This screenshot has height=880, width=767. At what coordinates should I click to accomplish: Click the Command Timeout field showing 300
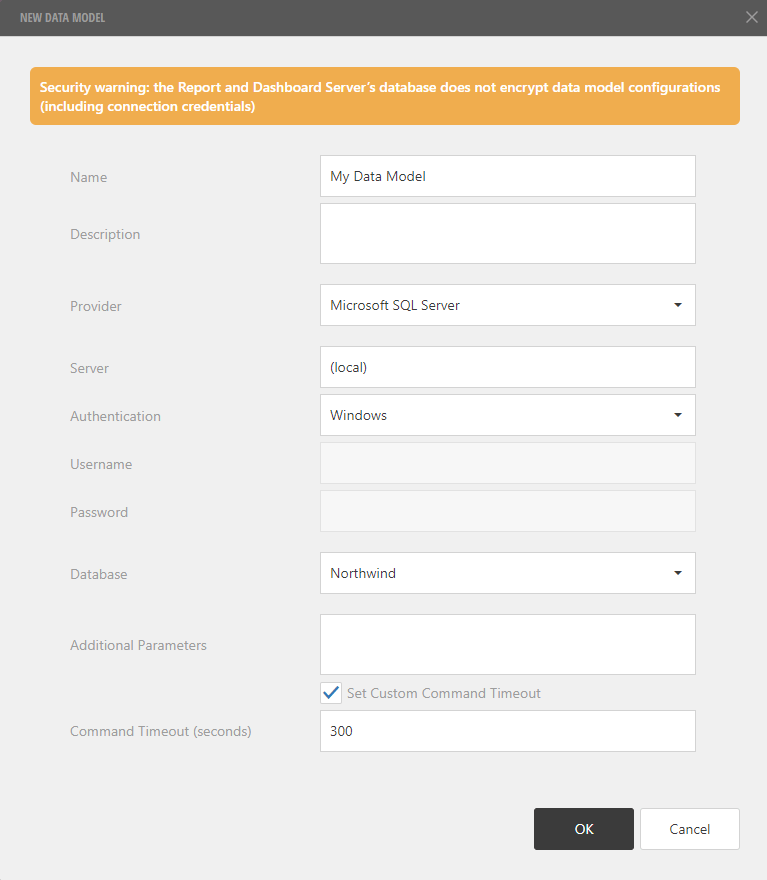pyautogui.click(x=507, y=731)
